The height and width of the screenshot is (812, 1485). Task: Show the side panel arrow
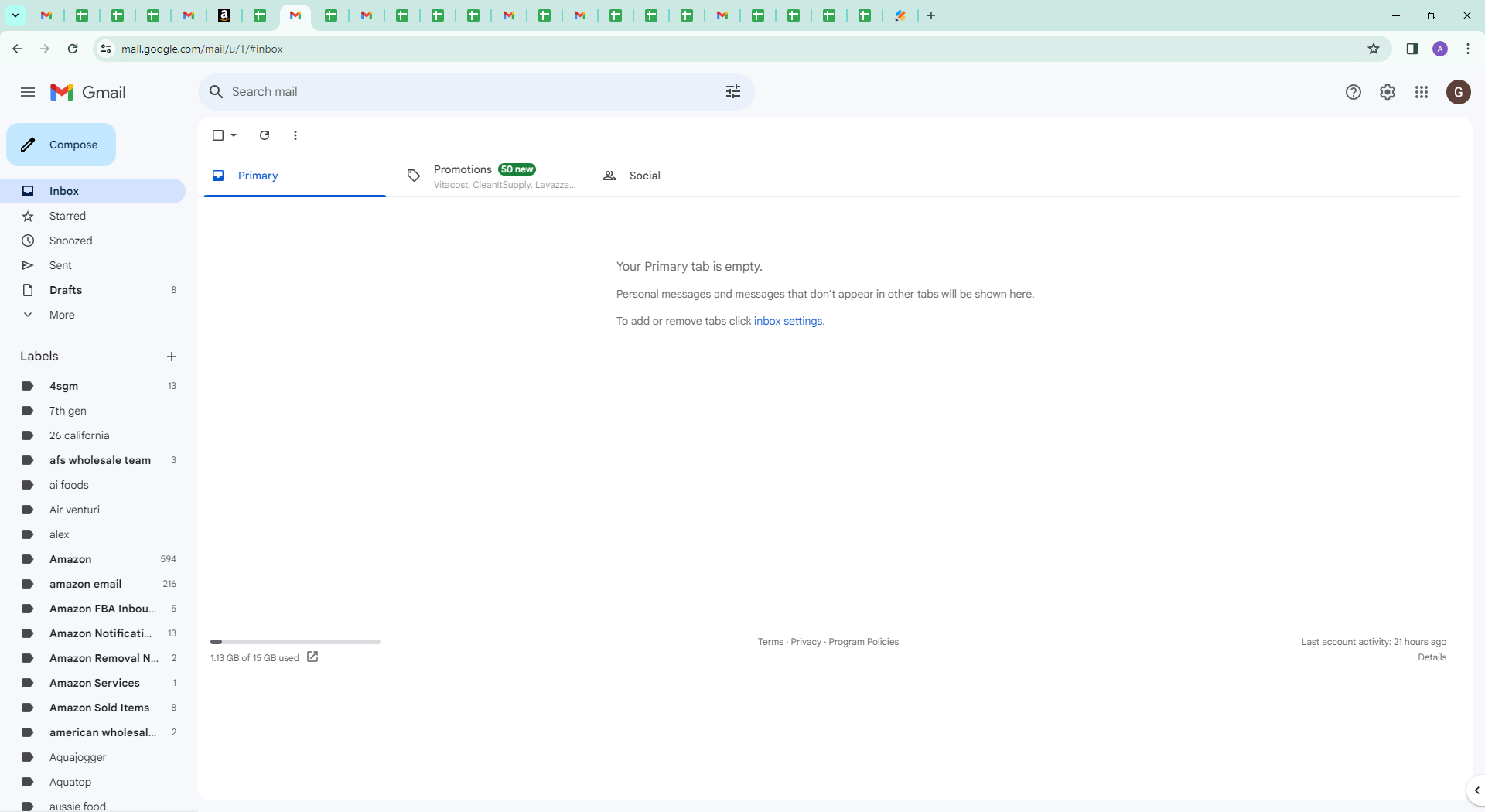click(x=1476, y=790)
